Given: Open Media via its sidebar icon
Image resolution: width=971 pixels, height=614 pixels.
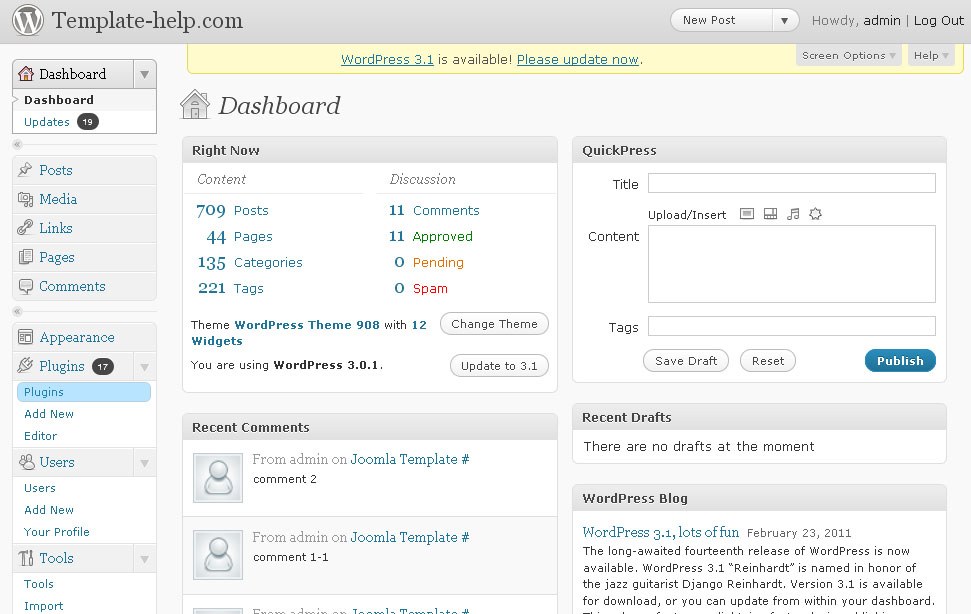Looking at the screenshot, I should pos(26,199).
